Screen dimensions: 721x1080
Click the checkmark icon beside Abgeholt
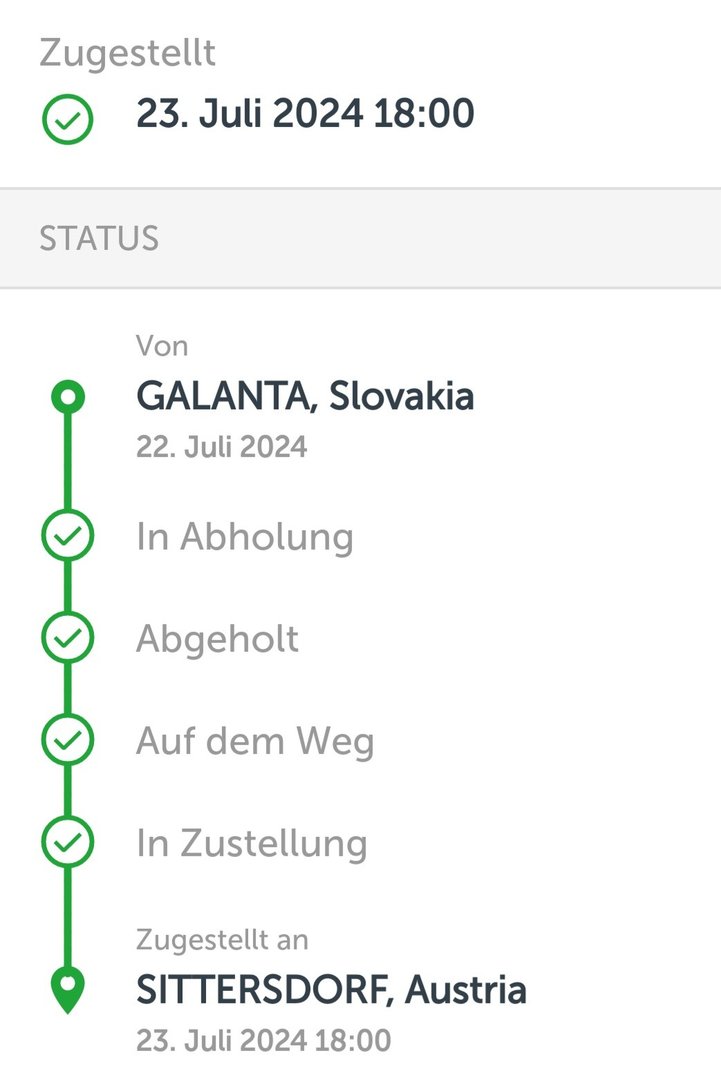point(67,639)
